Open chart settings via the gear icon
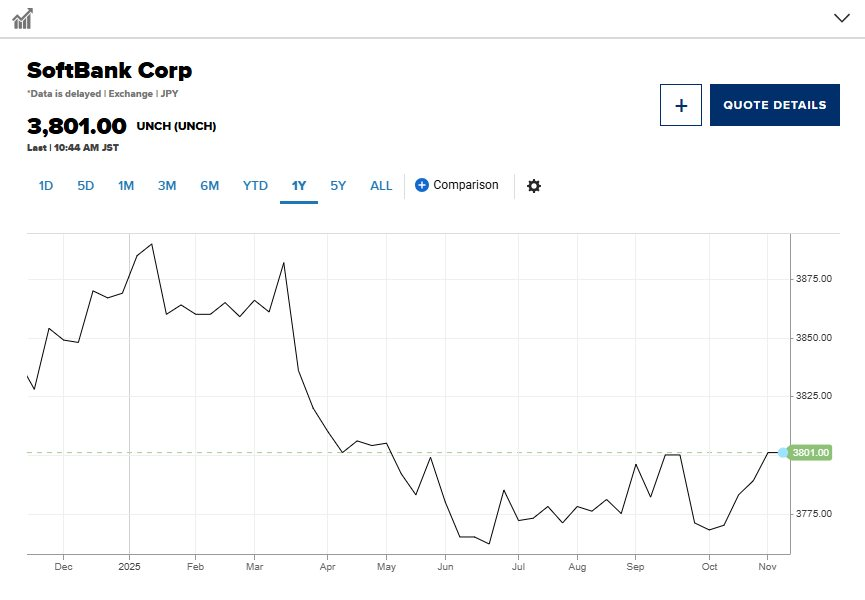The width and height of the screenshot is (865, 600). pyautogui.click(x=534, y=186)
